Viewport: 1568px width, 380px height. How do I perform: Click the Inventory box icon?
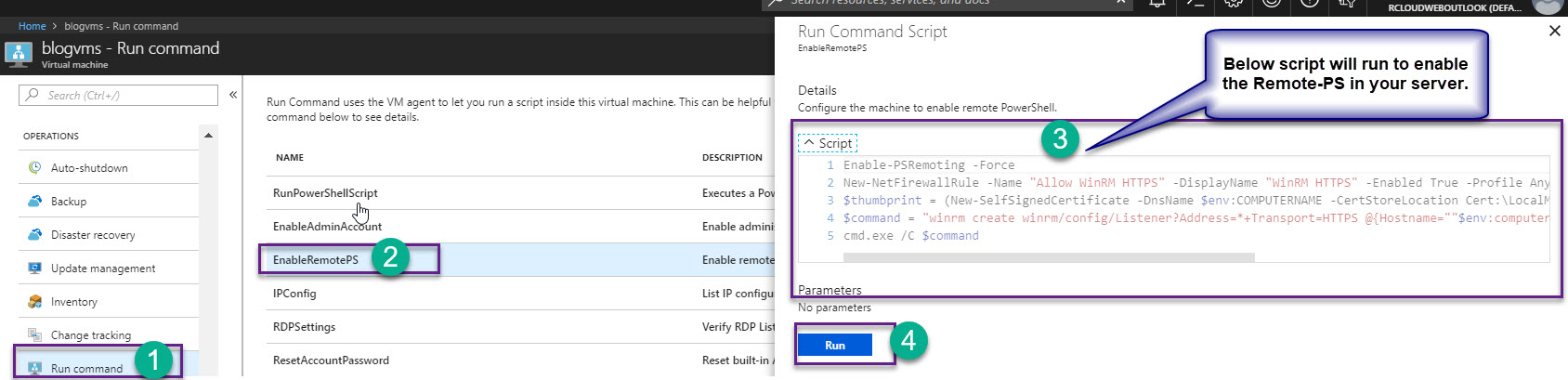click(34, 302)
